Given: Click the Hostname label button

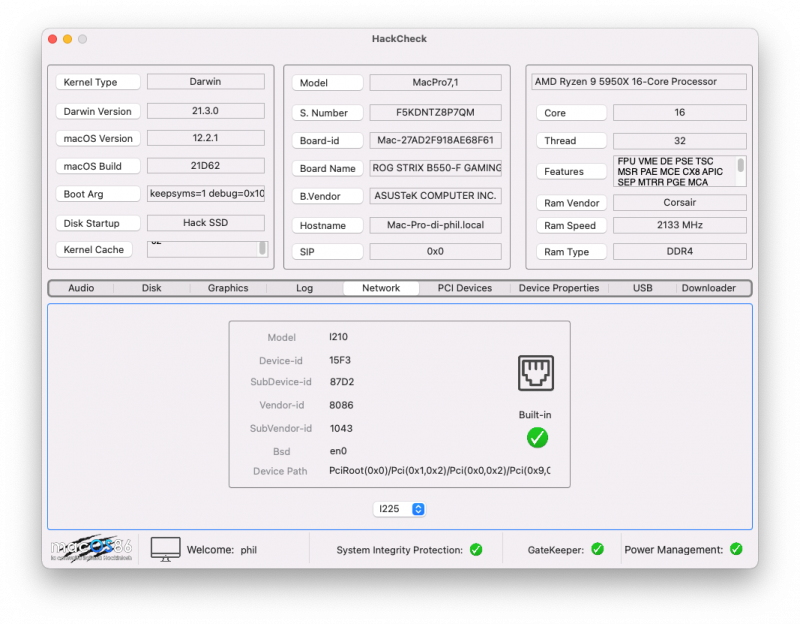Looking at the screenshot, I should click(327, 225).
